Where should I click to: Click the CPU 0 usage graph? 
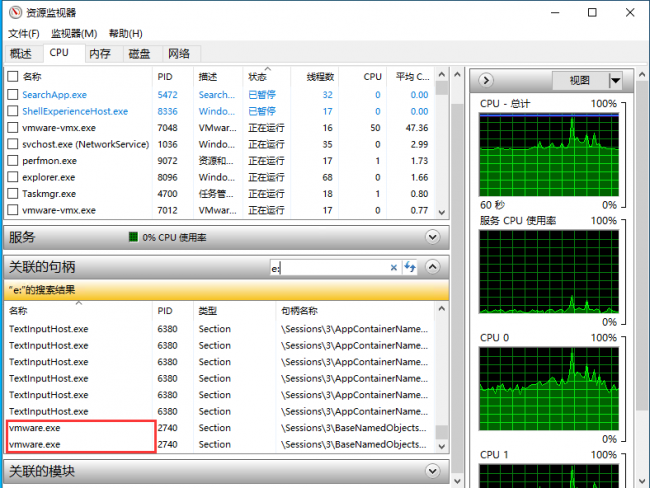pos(549,388)
